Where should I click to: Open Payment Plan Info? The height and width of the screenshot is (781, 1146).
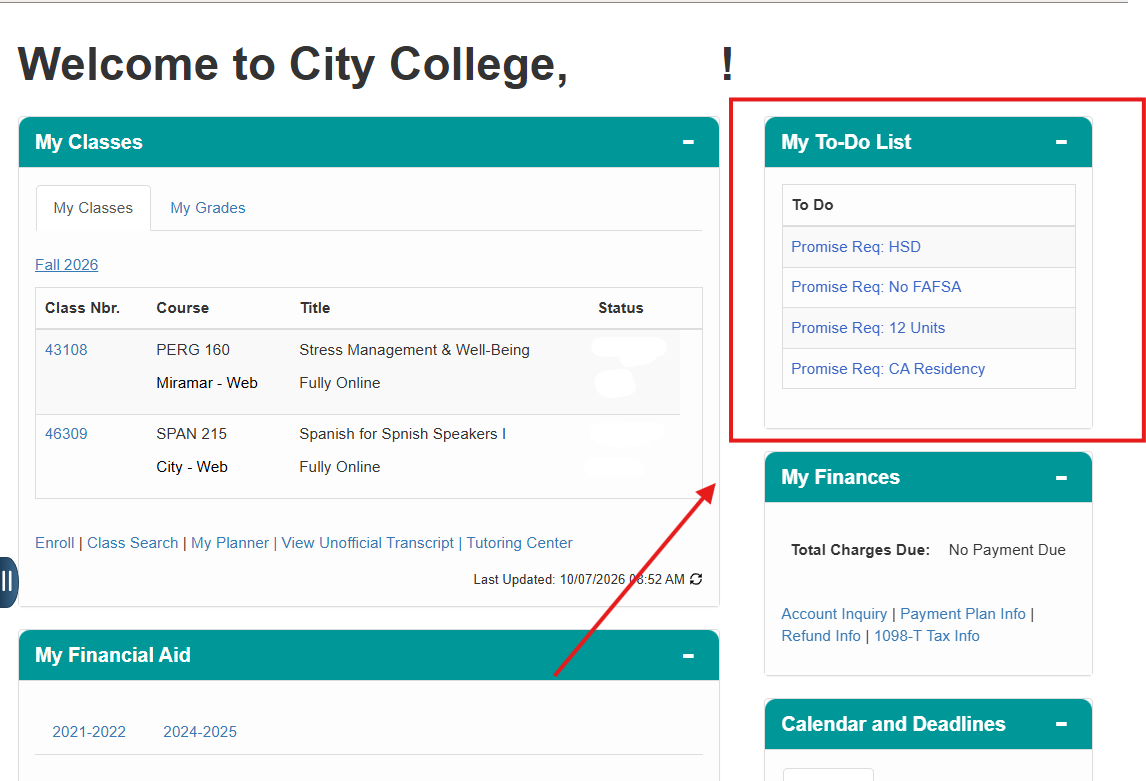click(963, 614)
